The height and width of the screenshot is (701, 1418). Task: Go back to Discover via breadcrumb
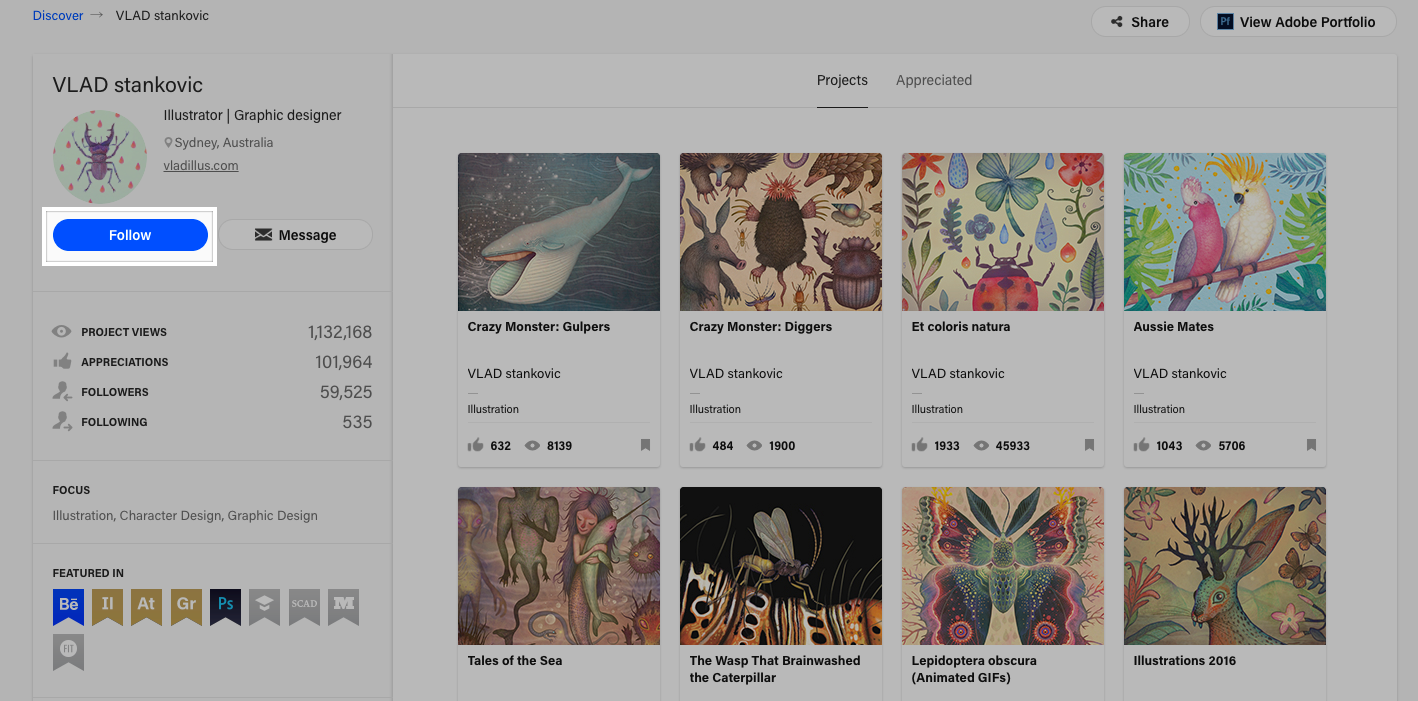(x=58, y=16)
